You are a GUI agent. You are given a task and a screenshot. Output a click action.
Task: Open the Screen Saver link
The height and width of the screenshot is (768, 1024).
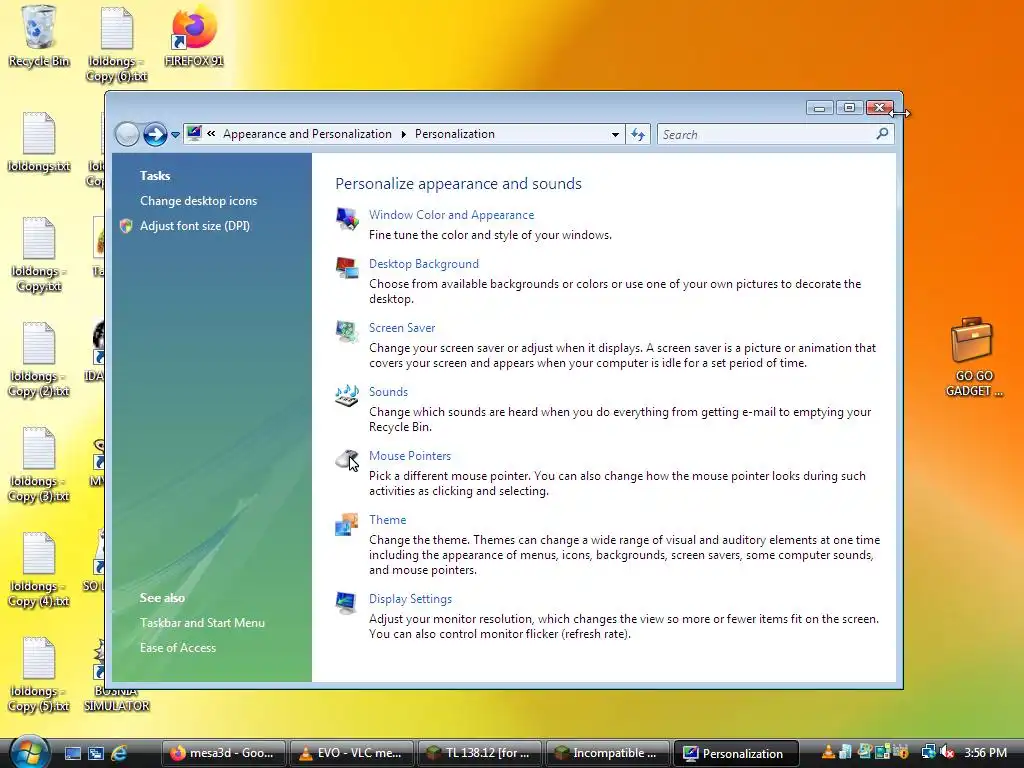402,328
